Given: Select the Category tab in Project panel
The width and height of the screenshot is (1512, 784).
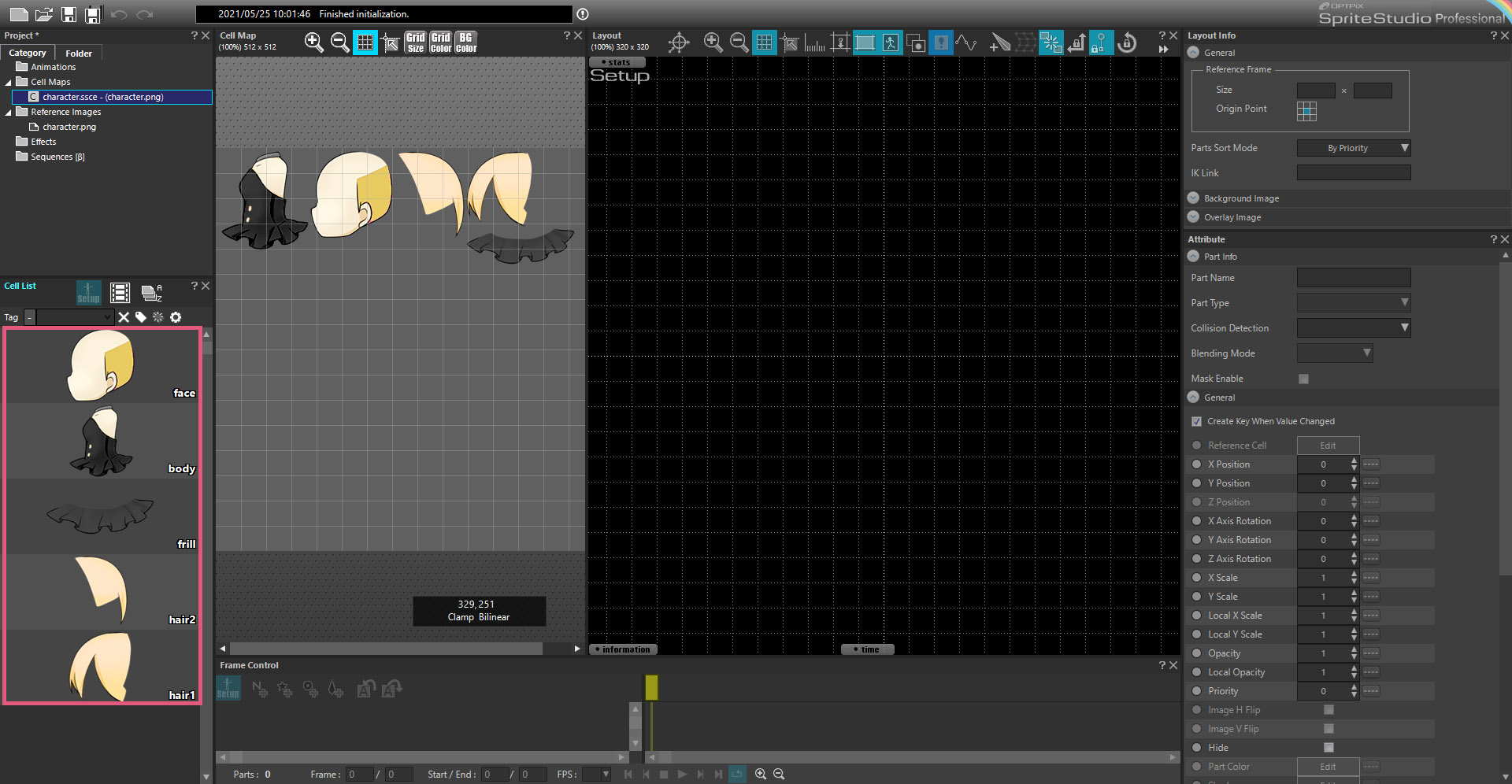Looking at the screenshot, I should pyautogui.click(x=28, y=53).
